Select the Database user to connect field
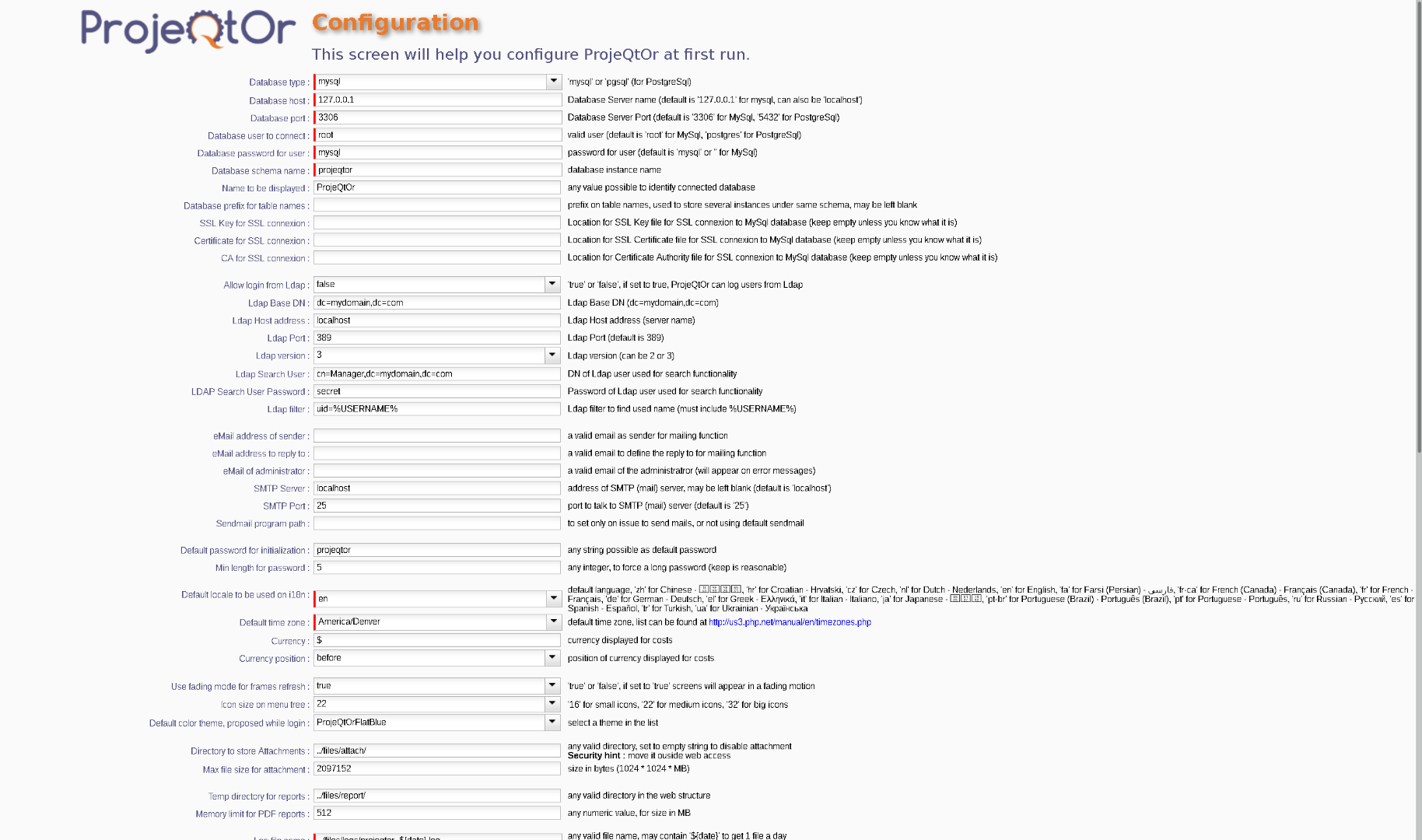 (438, 135)
